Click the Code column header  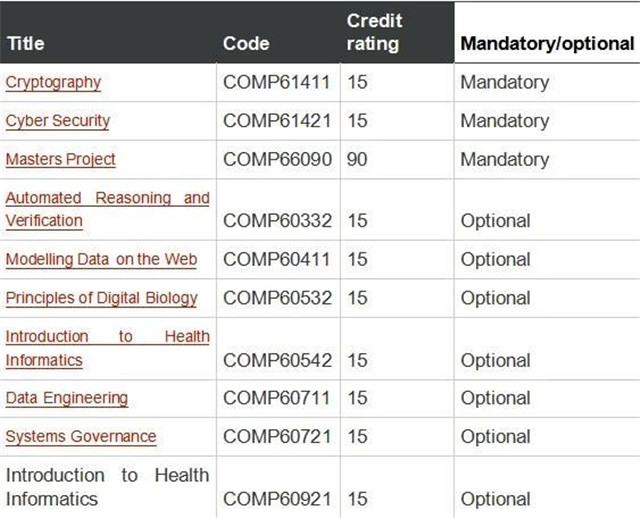(x=246, y=43)
